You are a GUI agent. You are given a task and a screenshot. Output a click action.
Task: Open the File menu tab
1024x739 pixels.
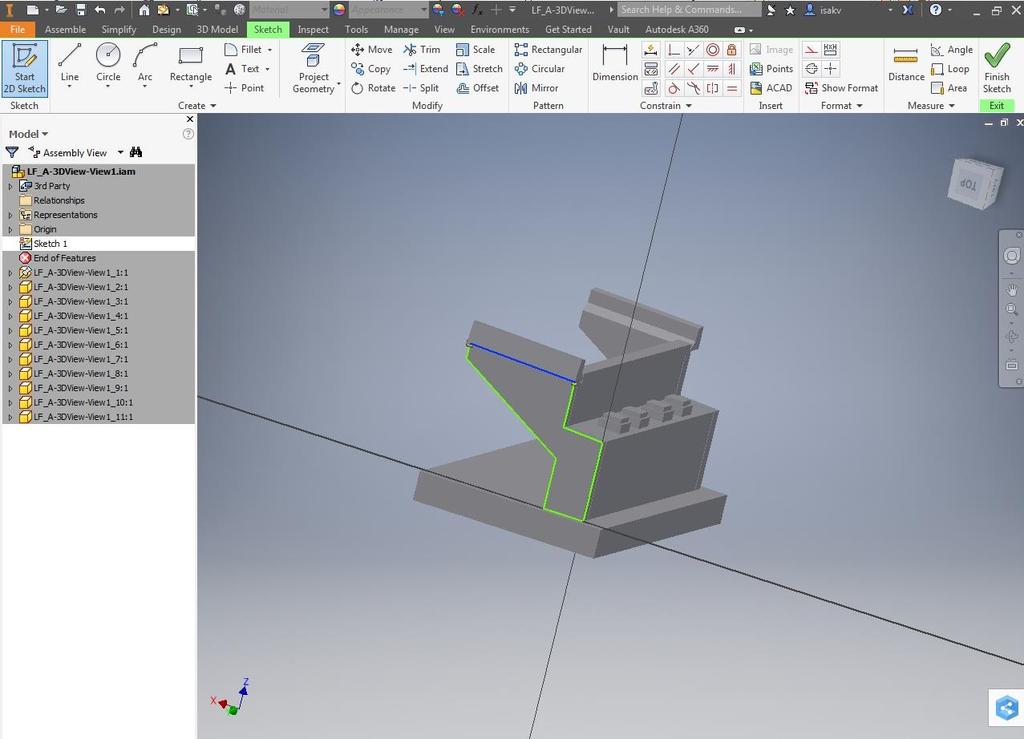coord(18,29)
